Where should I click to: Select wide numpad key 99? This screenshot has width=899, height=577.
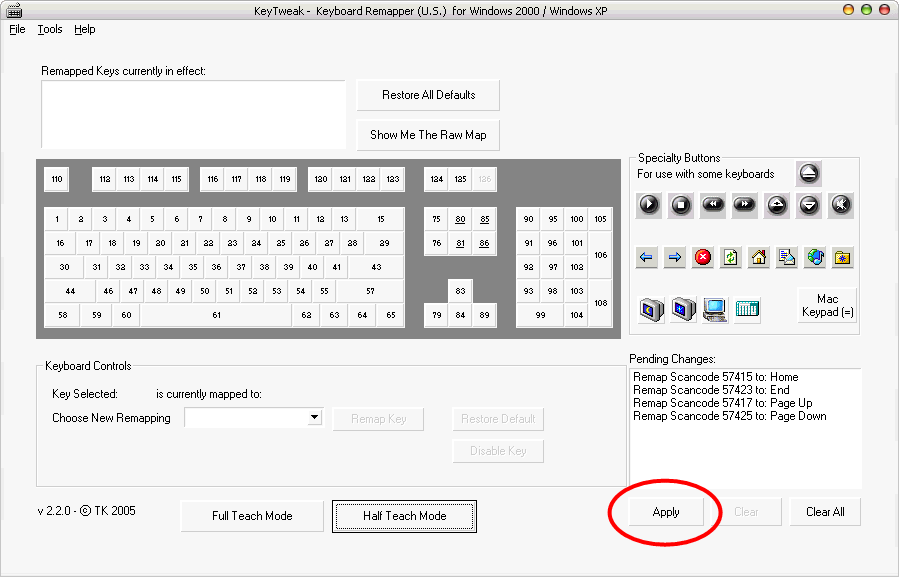540,315
